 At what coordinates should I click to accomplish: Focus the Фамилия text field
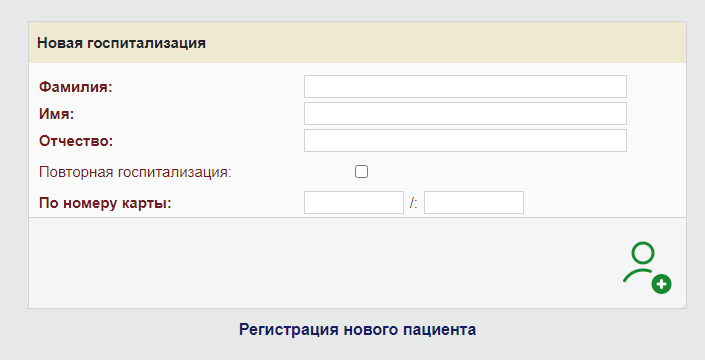point(465,86)
